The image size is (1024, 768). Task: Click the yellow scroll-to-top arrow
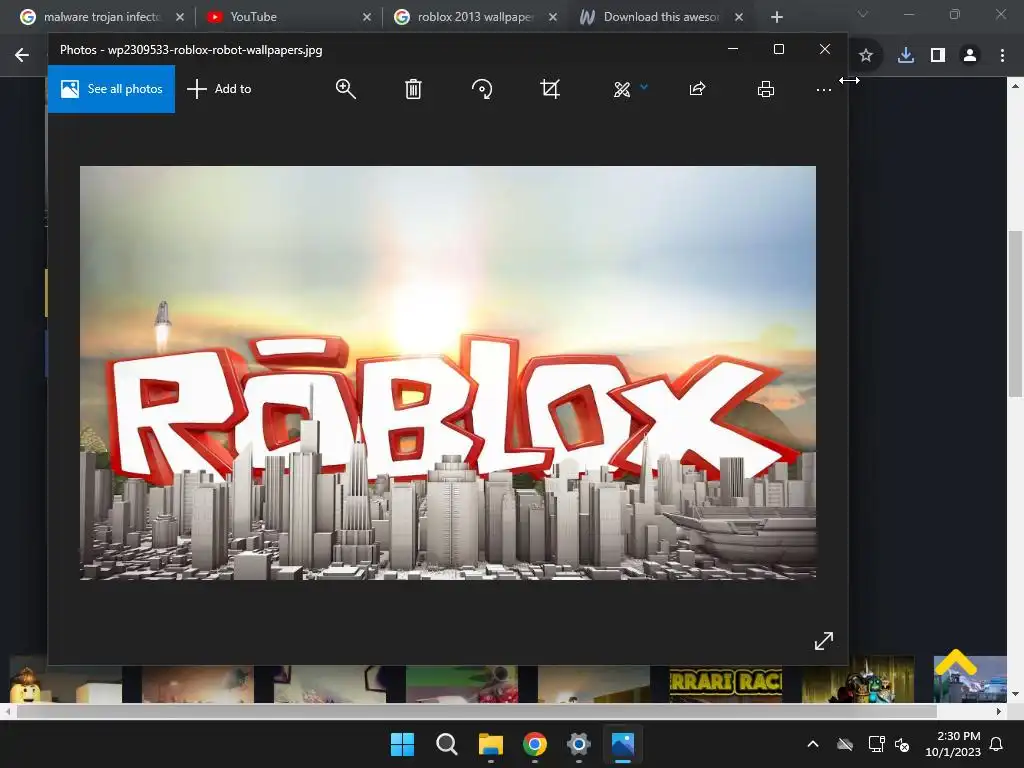[x=955, y=663]
